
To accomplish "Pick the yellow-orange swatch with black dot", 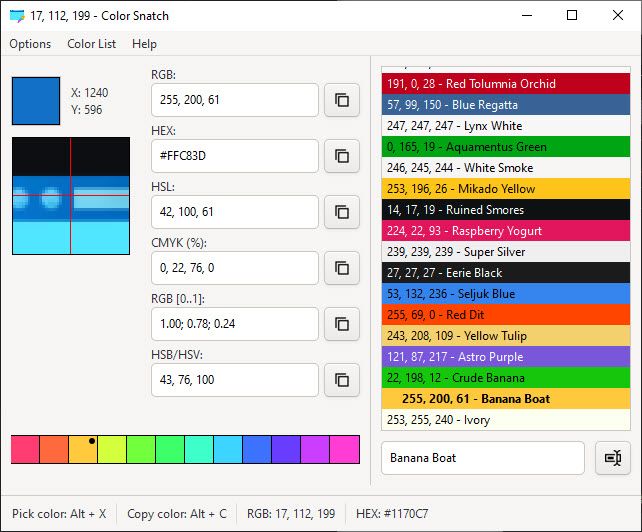I will (x=83, y=450).
